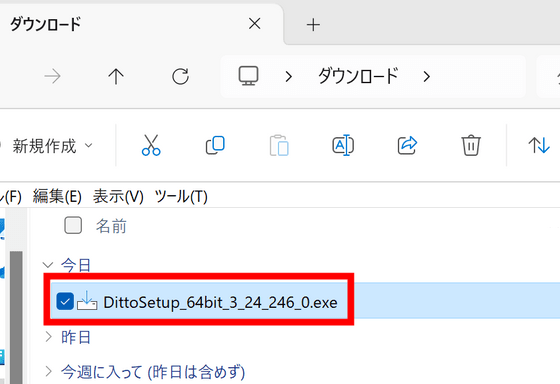Image resolution: width=560 pixels, height=384 pixels.
Task: Expand the 今週に入って group
Action: point(49,371)
